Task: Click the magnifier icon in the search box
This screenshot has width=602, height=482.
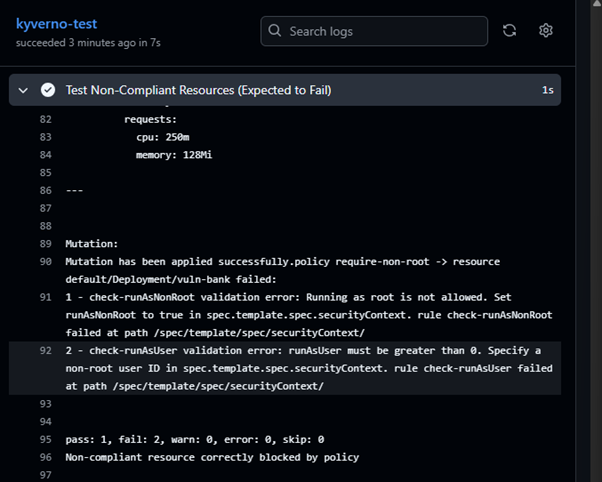Action: tap(274, 31)
